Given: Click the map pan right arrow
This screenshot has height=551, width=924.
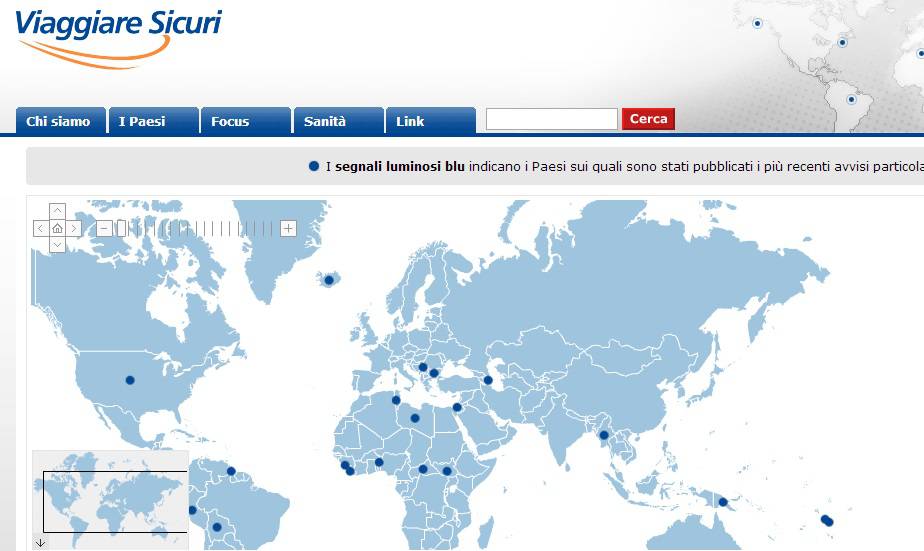Looking at the screenshot, I should point(74,228).
